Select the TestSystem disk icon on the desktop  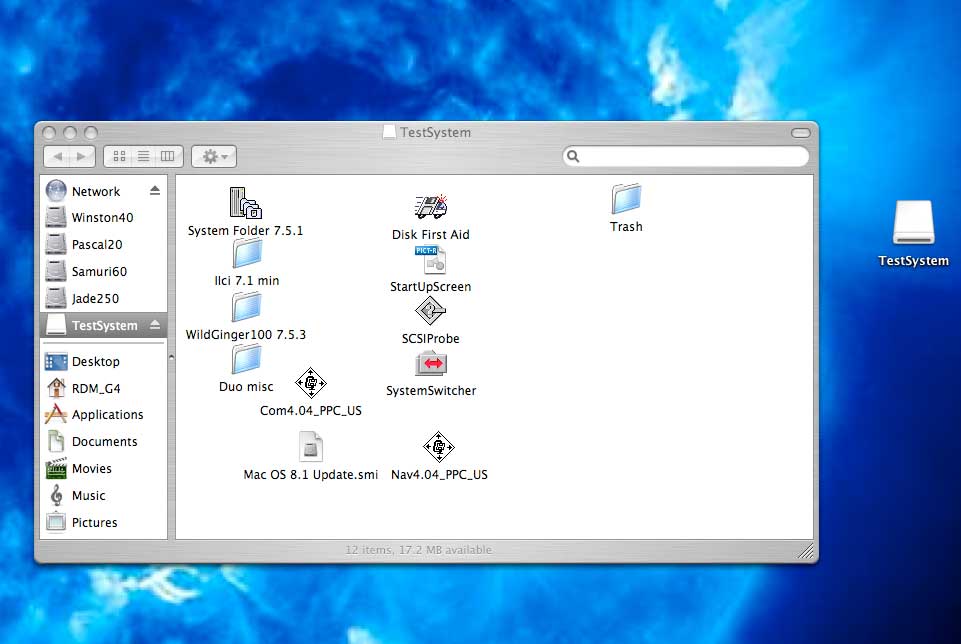pos(913,222)
